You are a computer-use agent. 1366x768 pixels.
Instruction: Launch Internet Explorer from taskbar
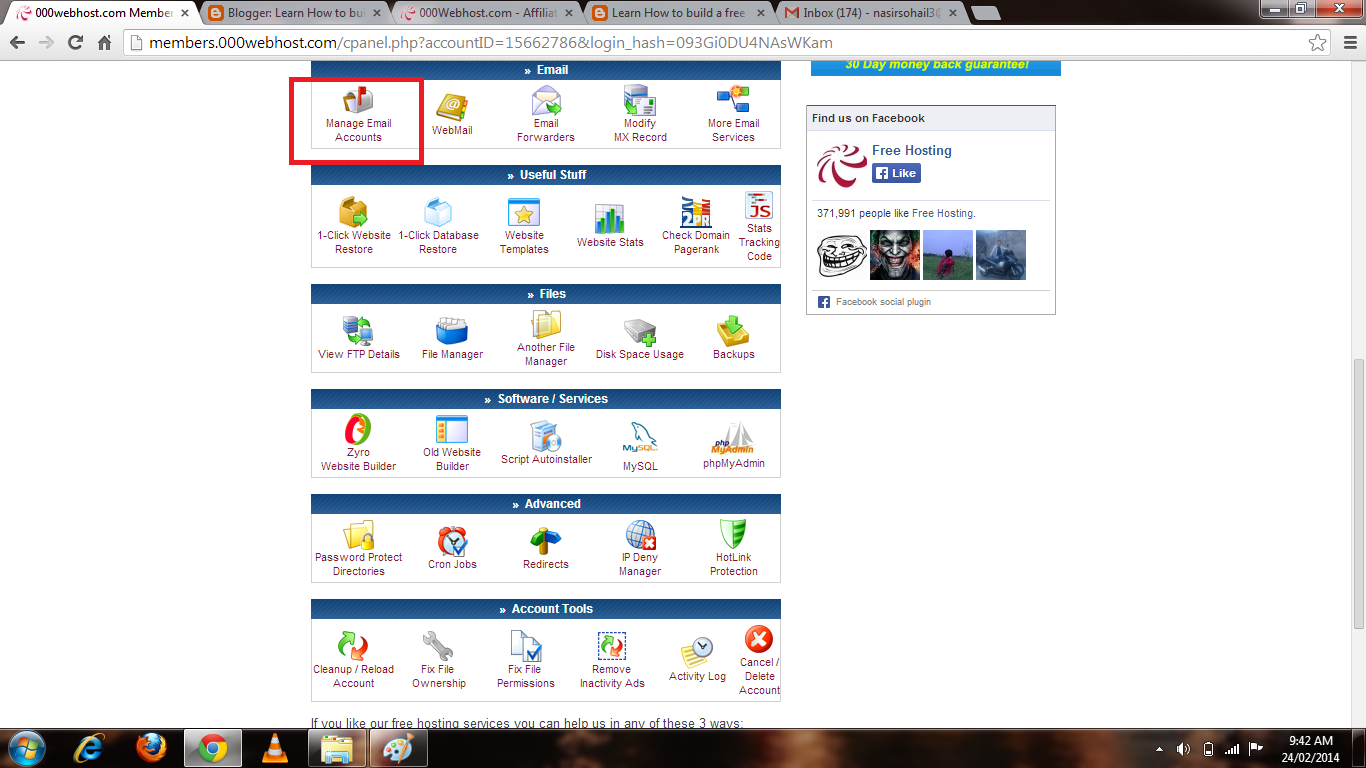90,748
